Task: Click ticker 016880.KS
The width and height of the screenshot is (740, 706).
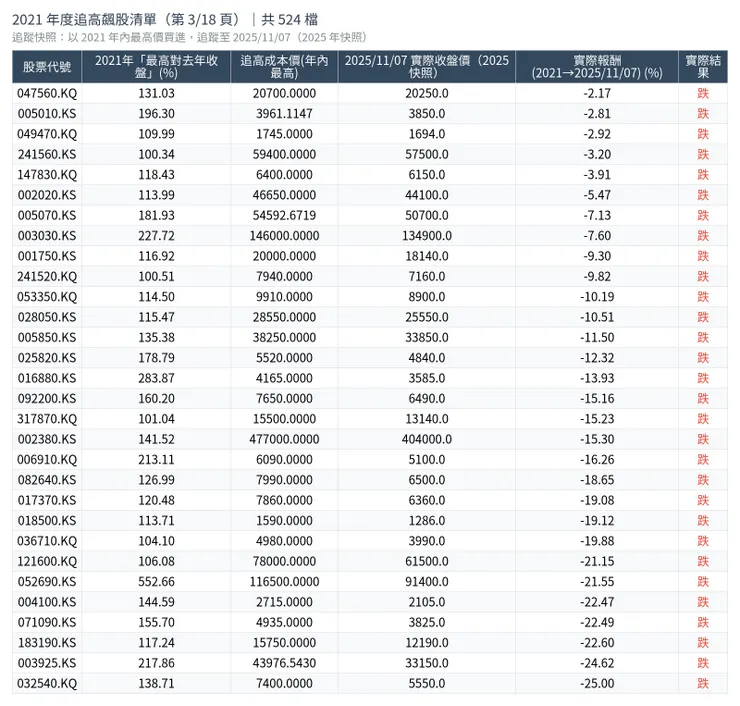Action: (47, 378)
